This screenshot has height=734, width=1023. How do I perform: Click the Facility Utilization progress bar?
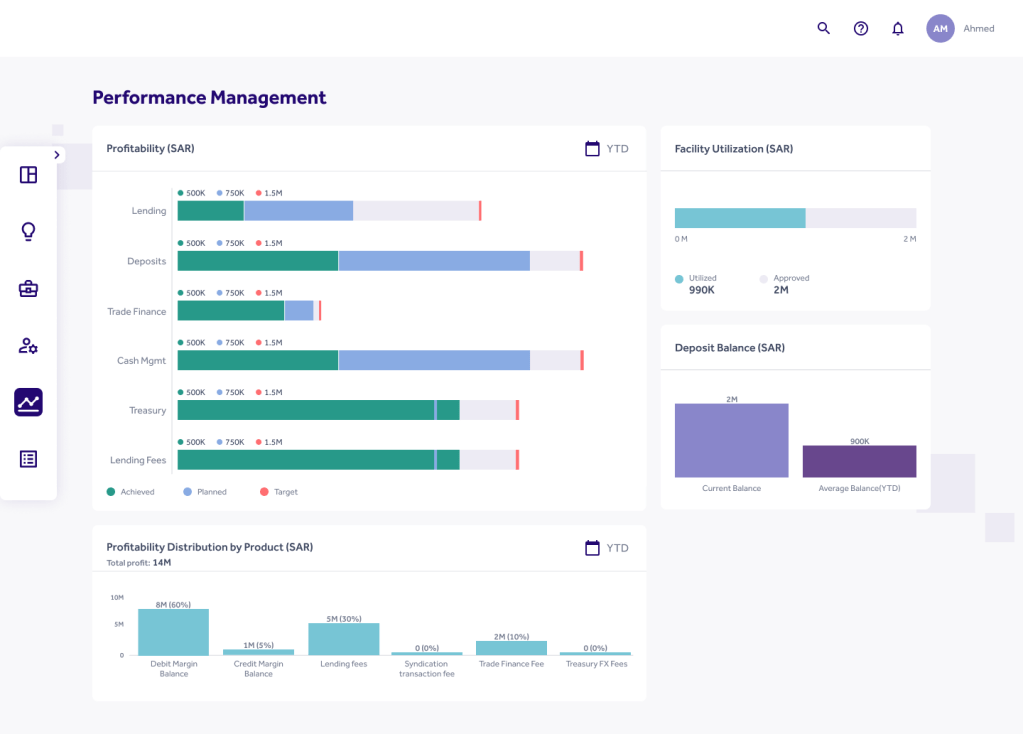[x=795, y=218]
